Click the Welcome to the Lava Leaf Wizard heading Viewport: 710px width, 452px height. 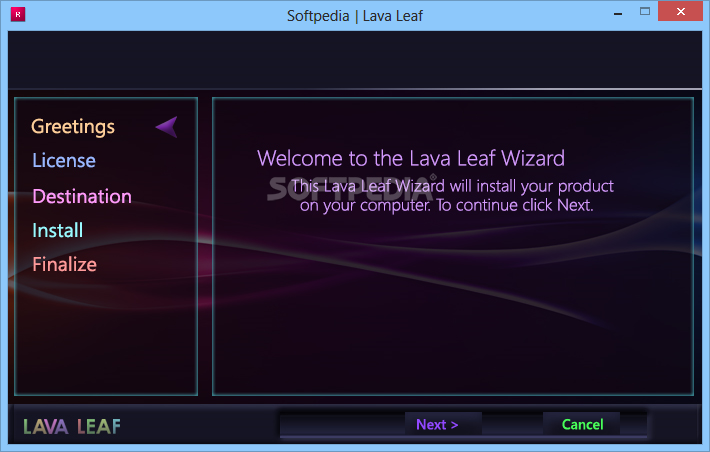click(x=411, y=158)
